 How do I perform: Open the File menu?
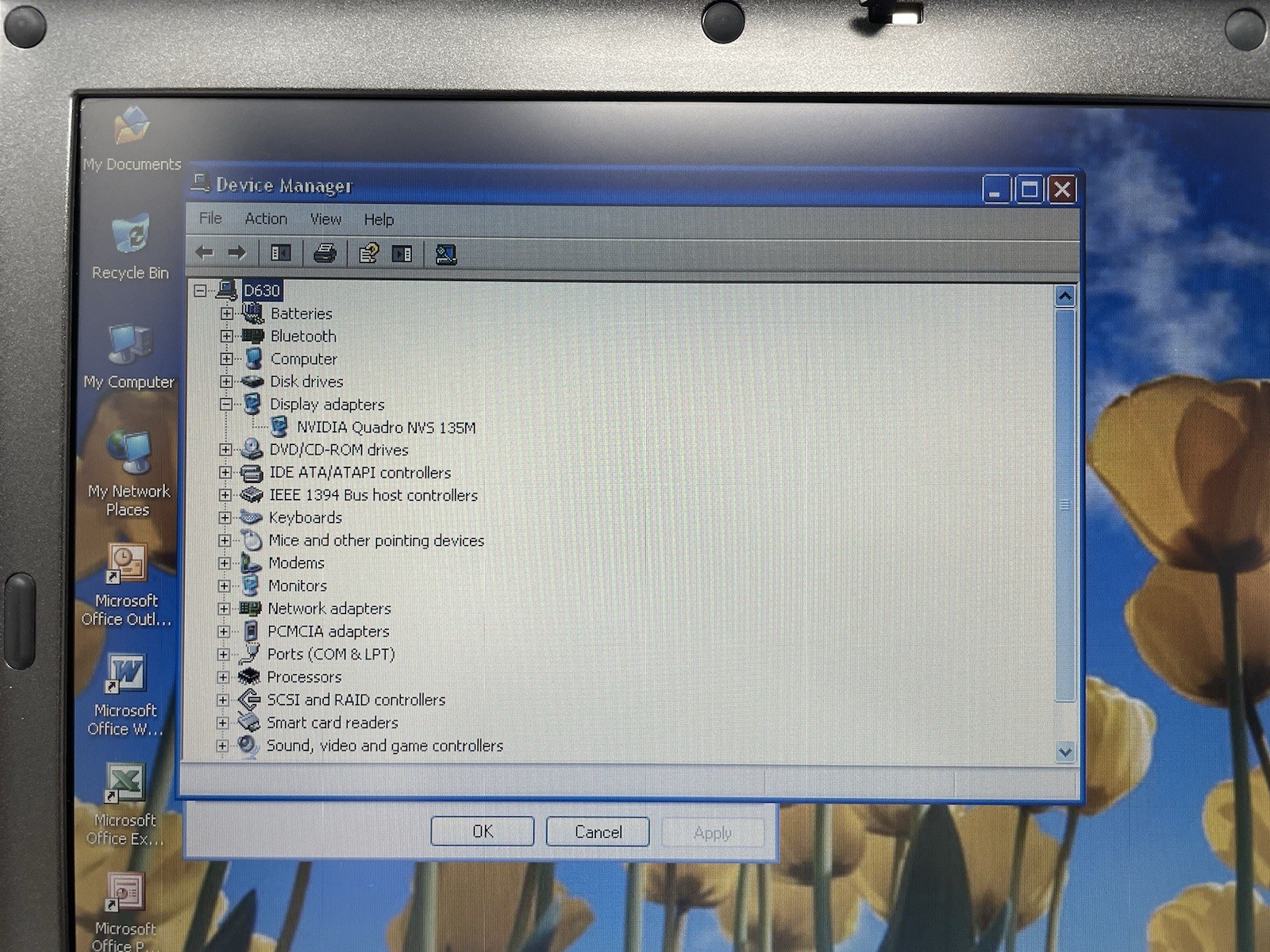(x=210, y=218)
